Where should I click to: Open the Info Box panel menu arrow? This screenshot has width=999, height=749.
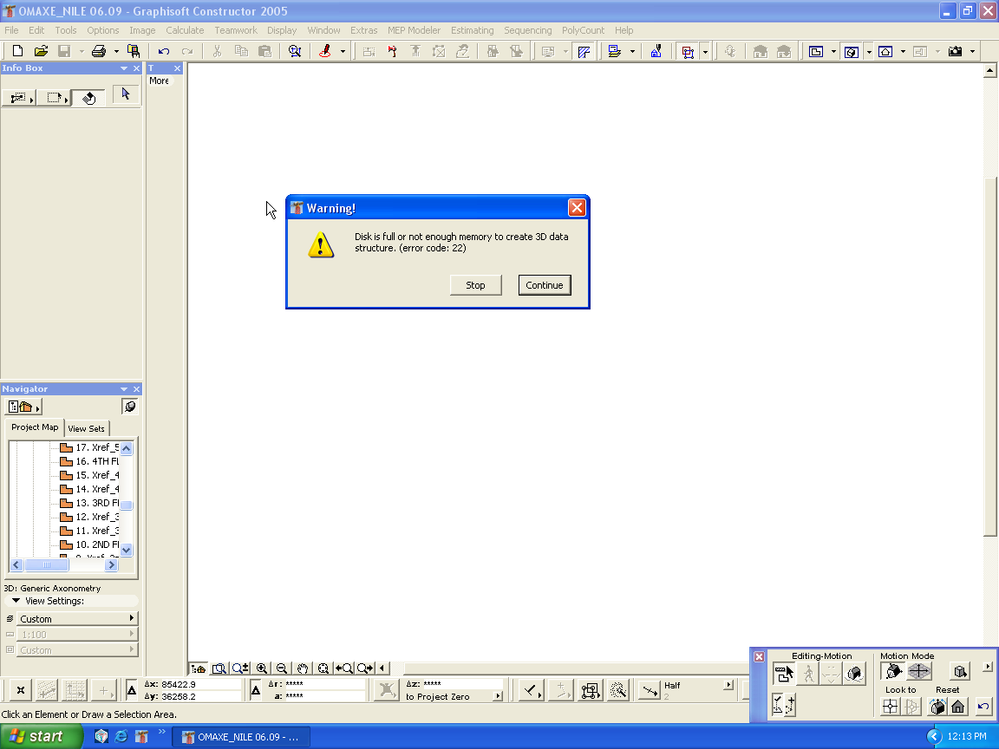(124, 68)
